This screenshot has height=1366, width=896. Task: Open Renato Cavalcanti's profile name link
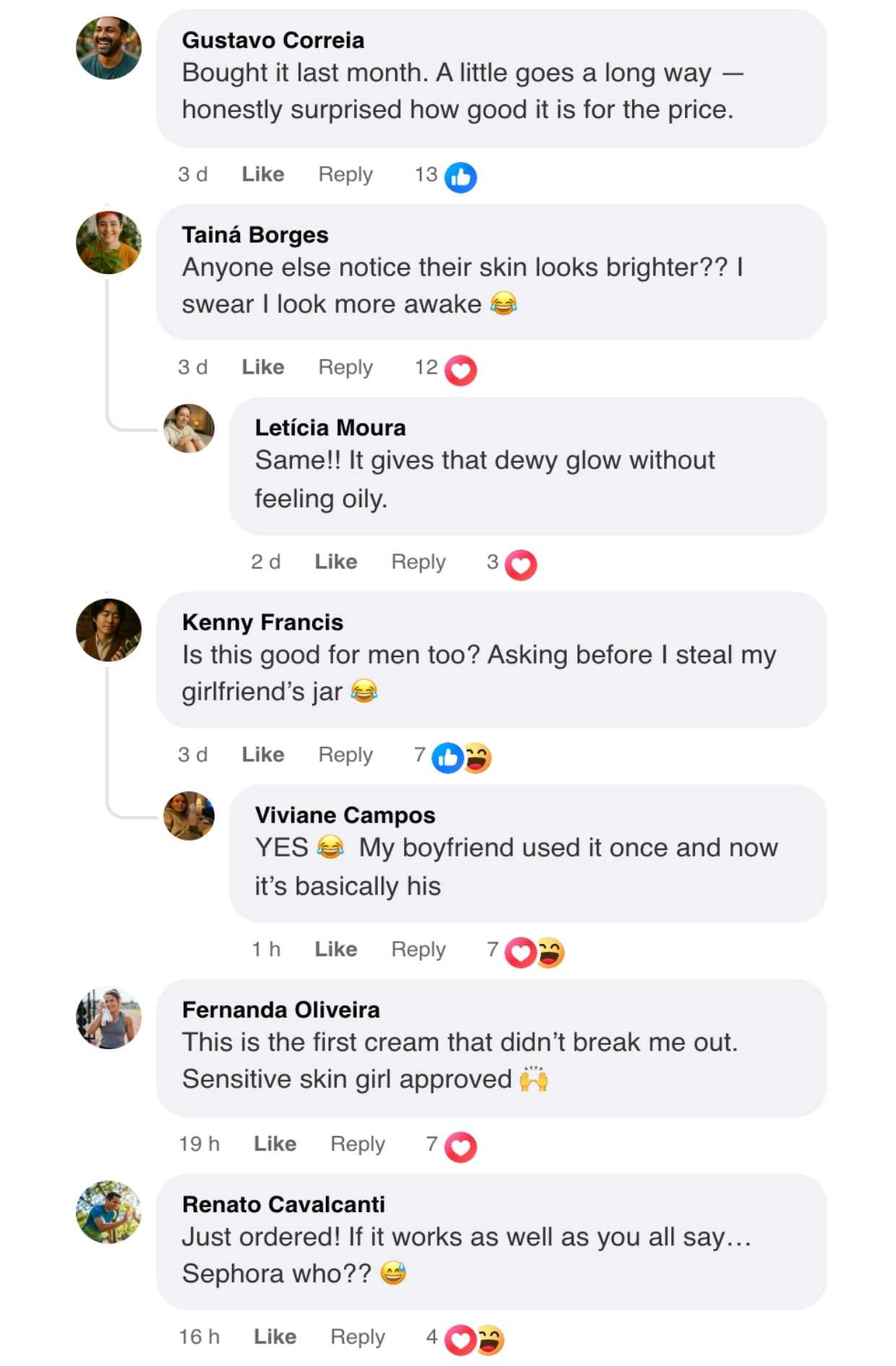click(283, 1204)
